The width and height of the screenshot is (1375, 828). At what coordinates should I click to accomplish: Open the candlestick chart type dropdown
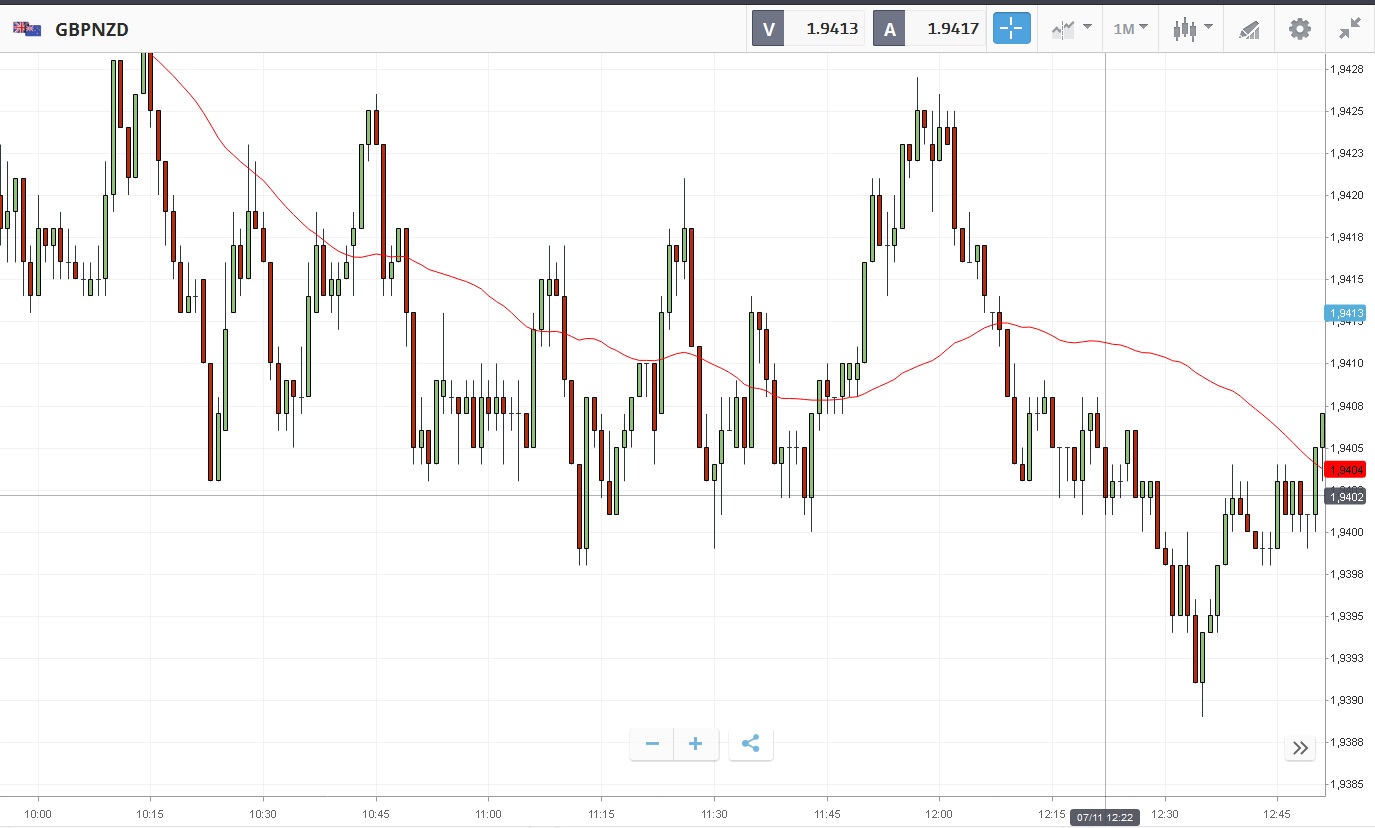[1193, 28]
